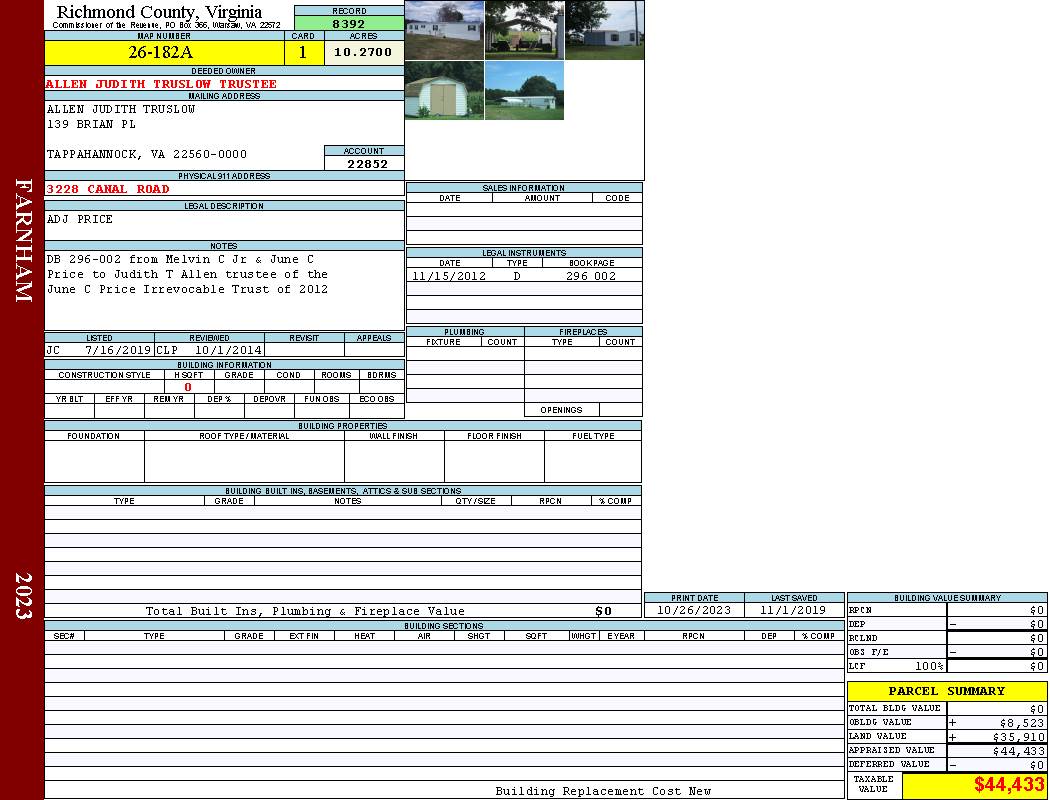Click the legal instrument row dated 11/15/2012
1050x800 pixels.
[524, 276]
